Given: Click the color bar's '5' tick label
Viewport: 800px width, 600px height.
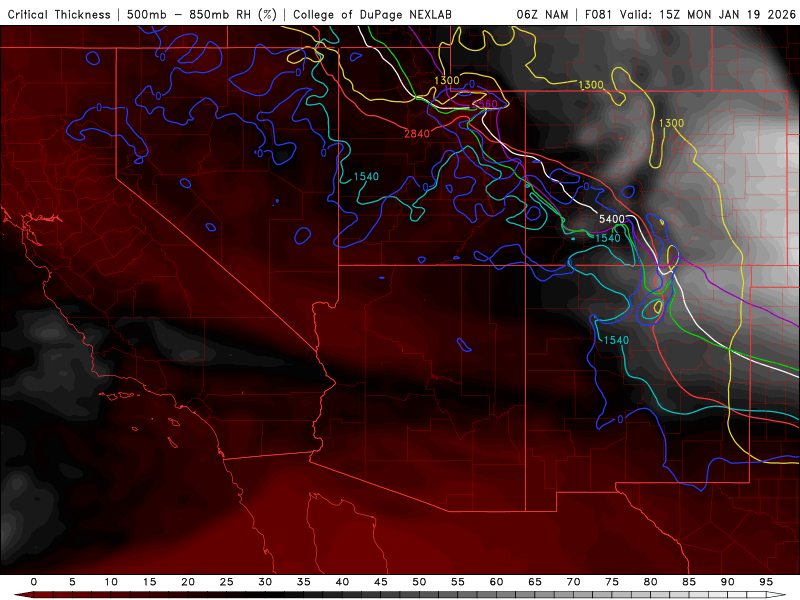Looking at the screenshot, I should click(72, 582).
